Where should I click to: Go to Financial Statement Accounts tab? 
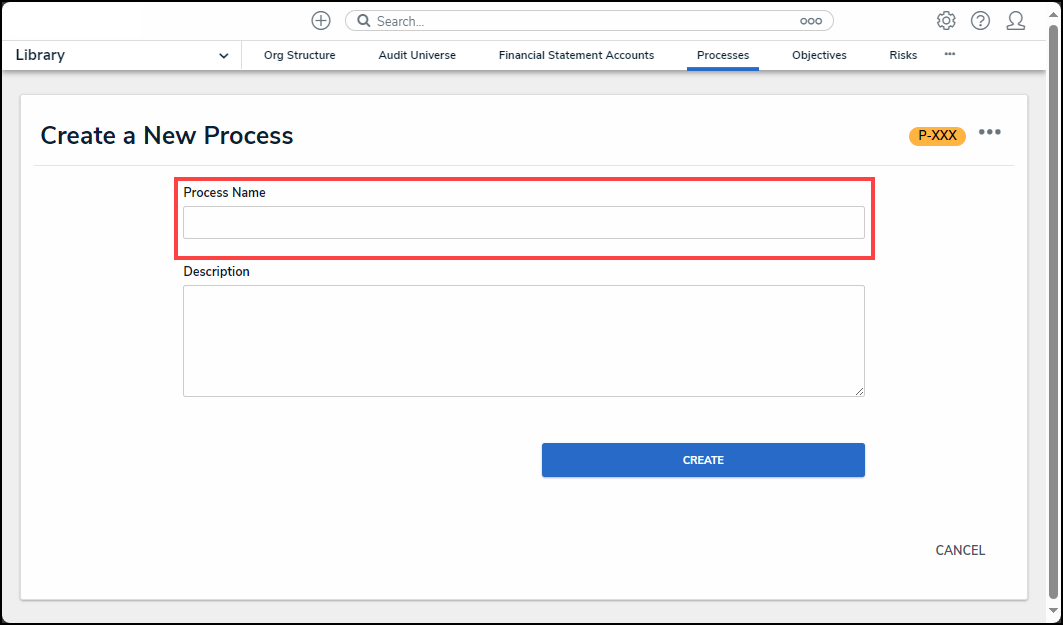click(x=576, y=56)
